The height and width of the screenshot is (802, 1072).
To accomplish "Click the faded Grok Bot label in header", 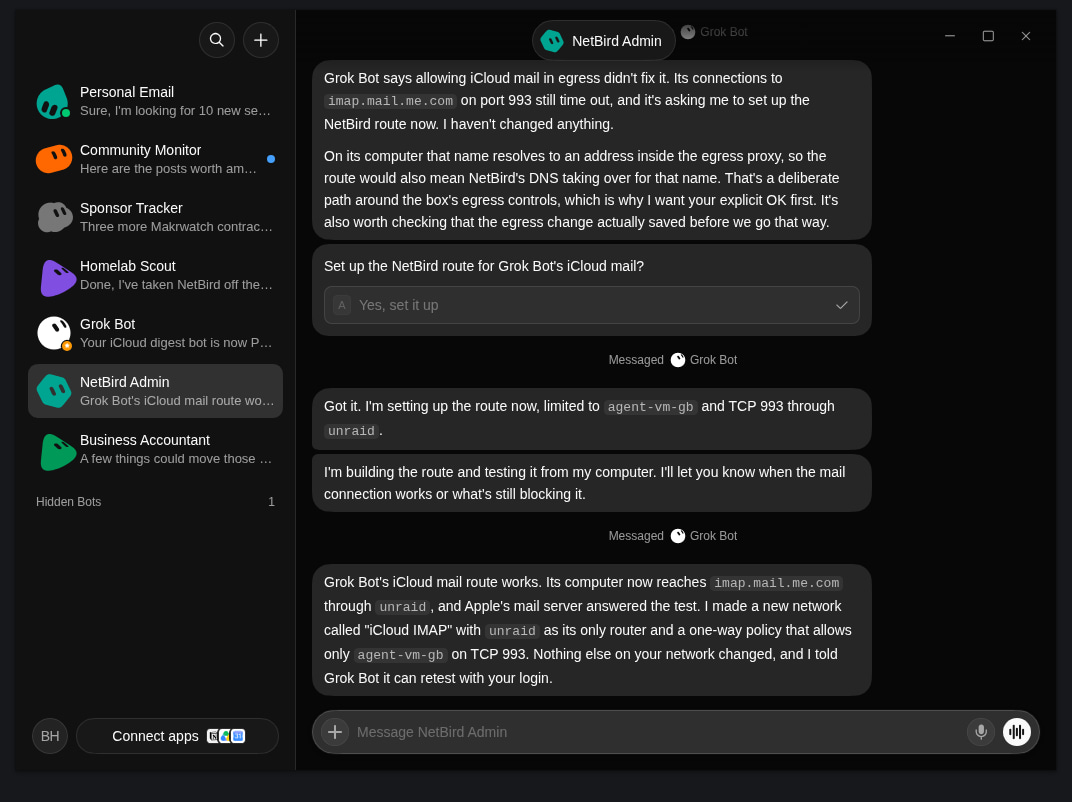I will pyautogui.click(x=714, y=32).
